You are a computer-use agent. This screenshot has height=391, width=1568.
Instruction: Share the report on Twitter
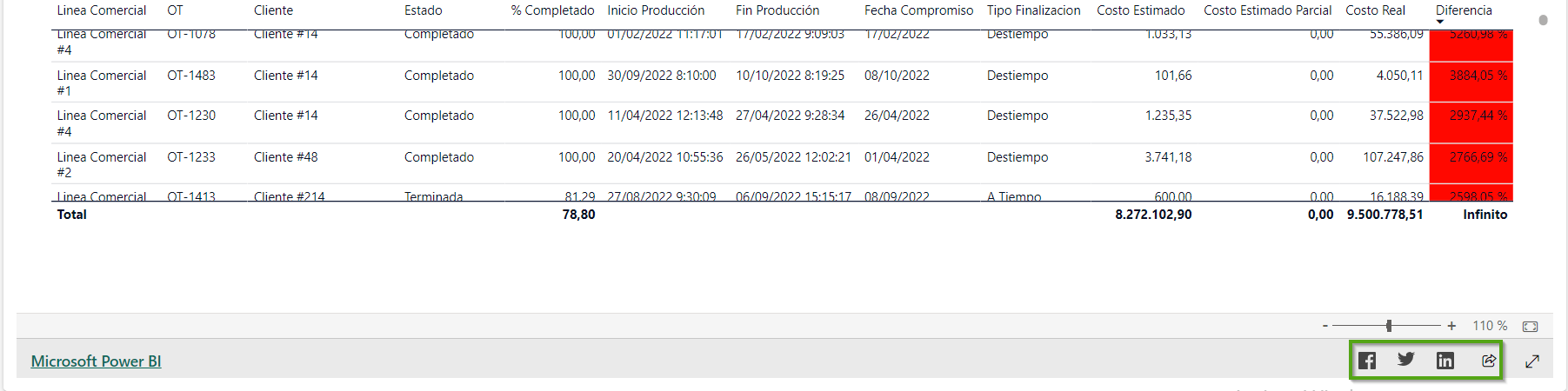coord(1406,360)
